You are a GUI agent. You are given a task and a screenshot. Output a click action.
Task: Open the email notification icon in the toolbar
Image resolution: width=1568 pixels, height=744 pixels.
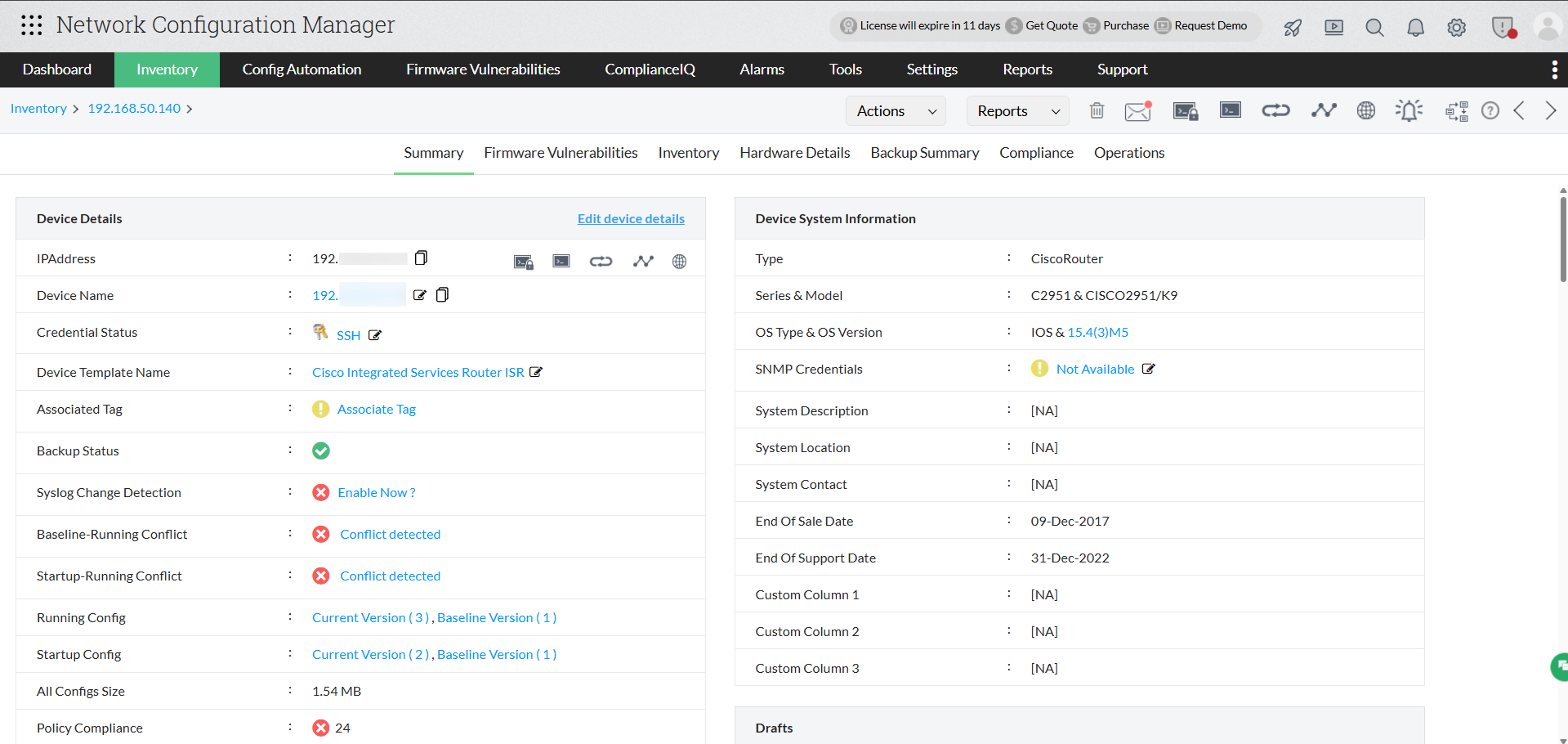click(1137, 111)
